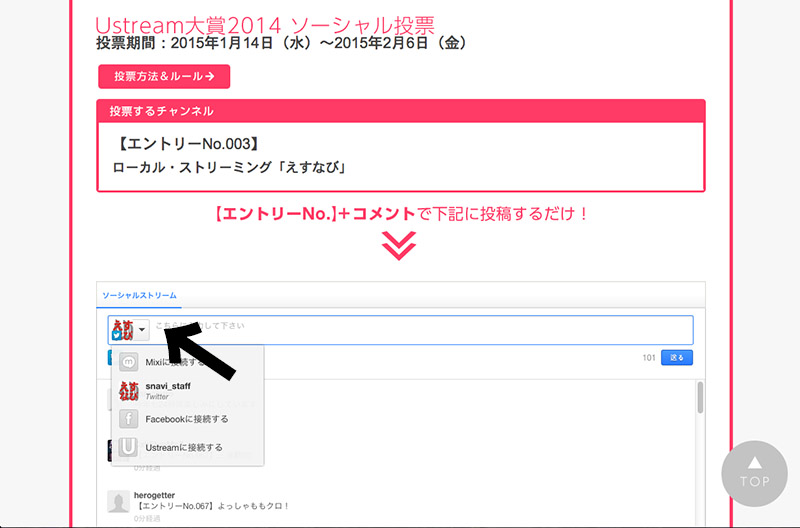
Task: Click the Ustream大賞2014 ソーシャル投票 title
Action: 265,25
